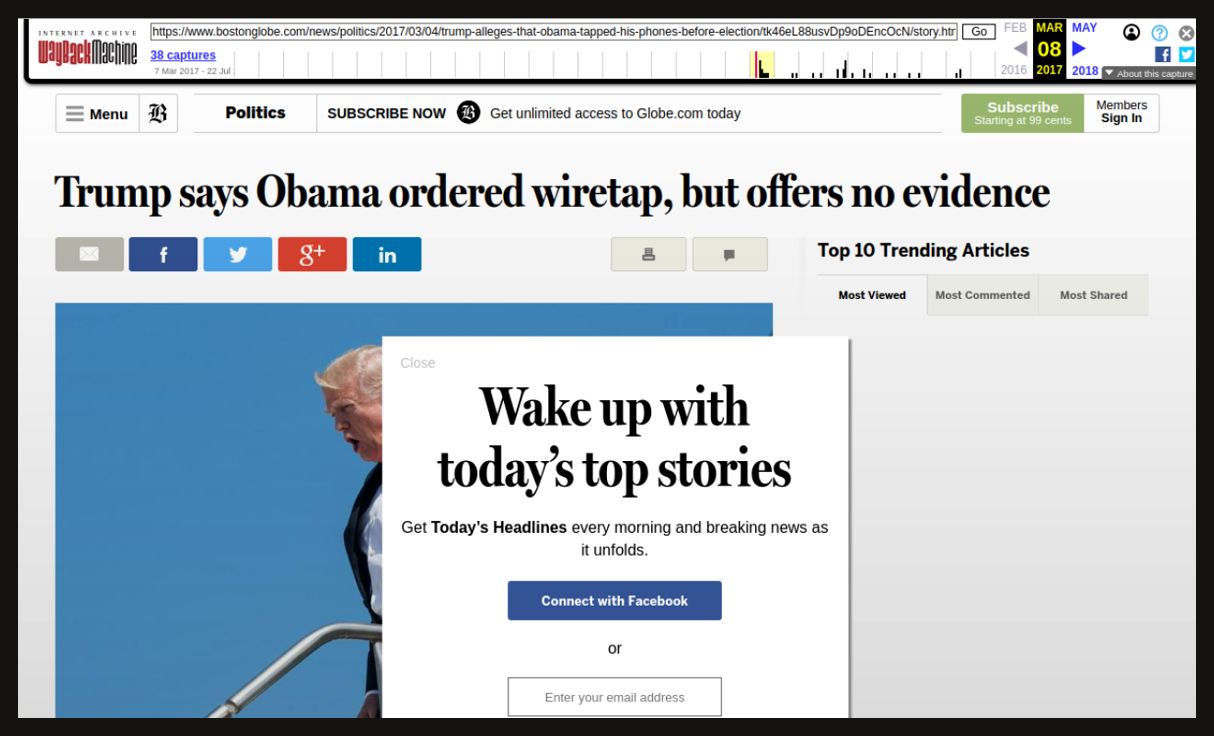
Task: Click the Wayback Machine logo
Action: click(87, 51)
